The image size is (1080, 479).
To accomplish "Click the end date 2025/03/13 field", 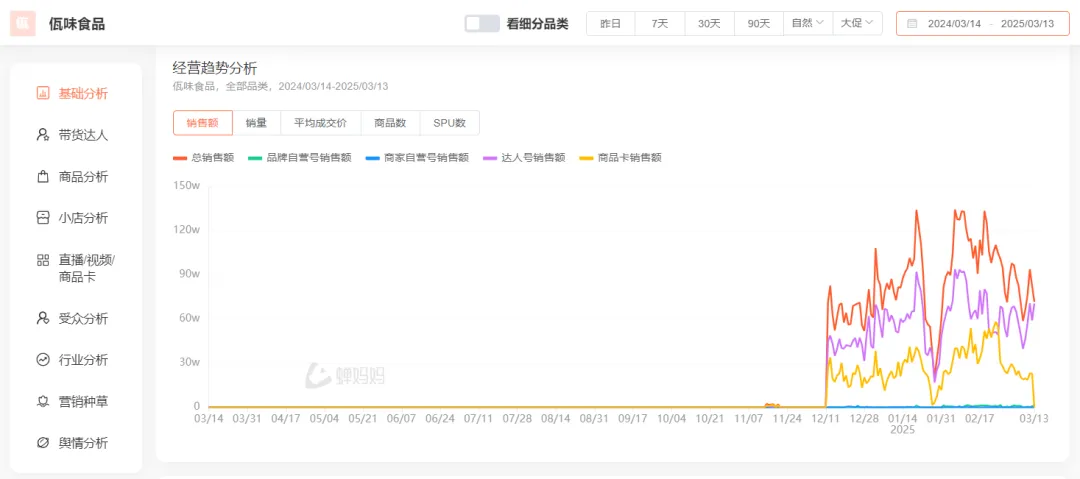I will click(1028, 23).
